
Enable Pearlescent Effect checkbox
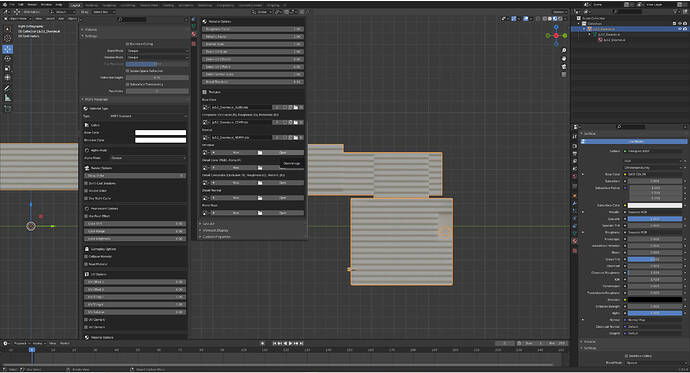86,216
